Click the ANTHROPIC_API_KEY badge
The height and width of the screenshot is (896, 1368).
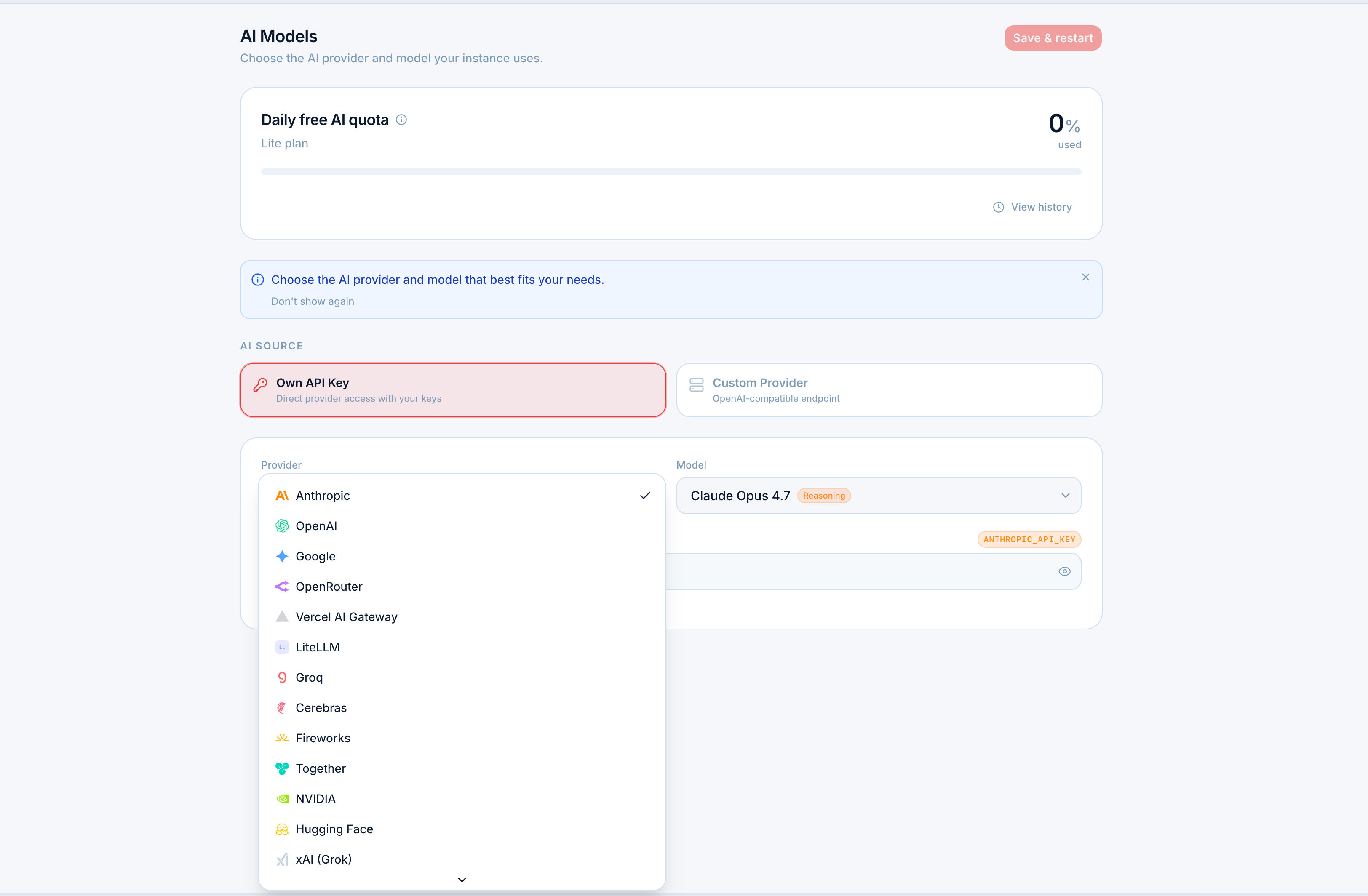(x=1029, y=539)
